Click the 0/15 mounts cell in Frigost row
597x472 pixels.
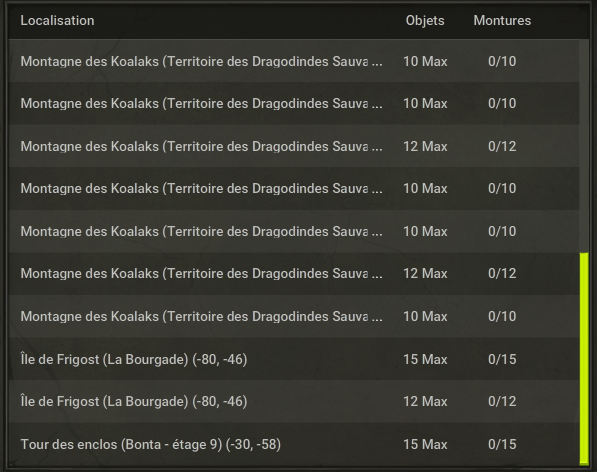pyautogui.click(x=502, y=359)
